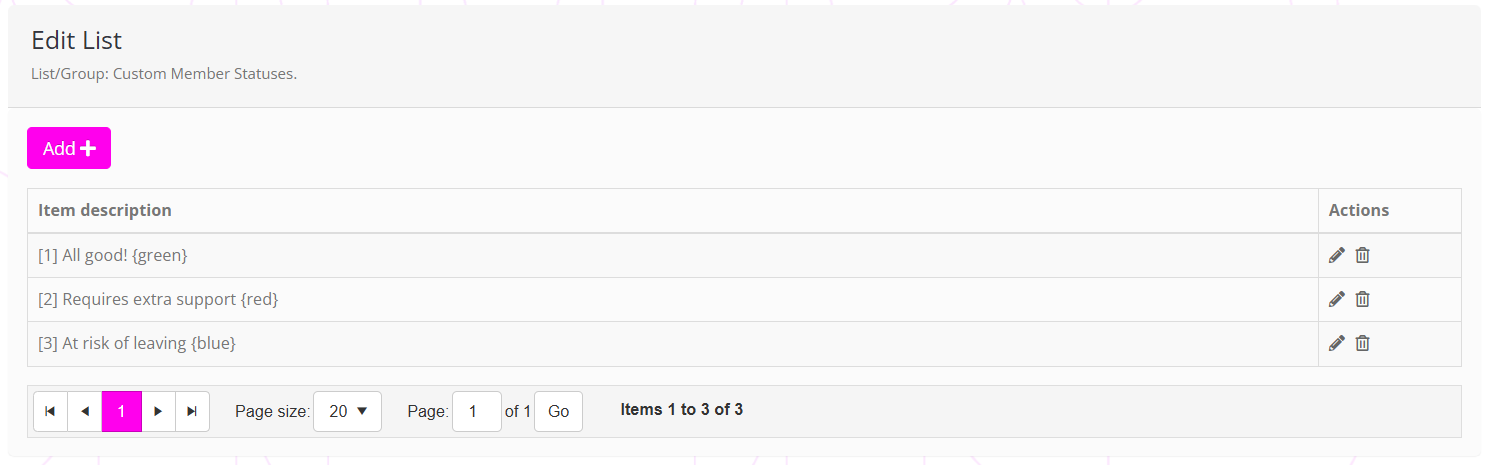Click the Item description column header
The image size is (1486, 465).
pos(105,210)
